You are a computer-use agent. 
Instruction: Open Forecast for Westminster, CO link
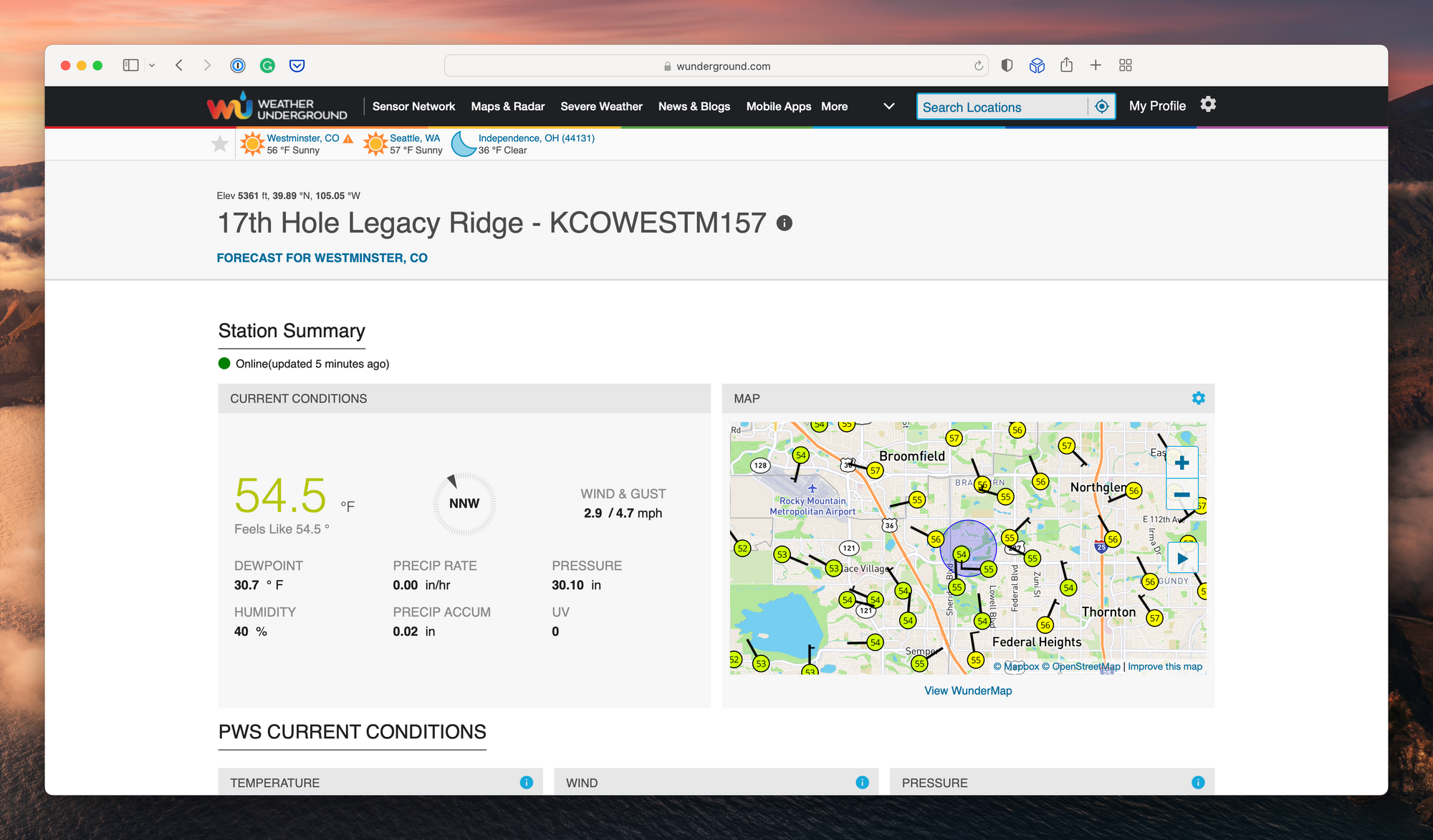coord(322,258)
